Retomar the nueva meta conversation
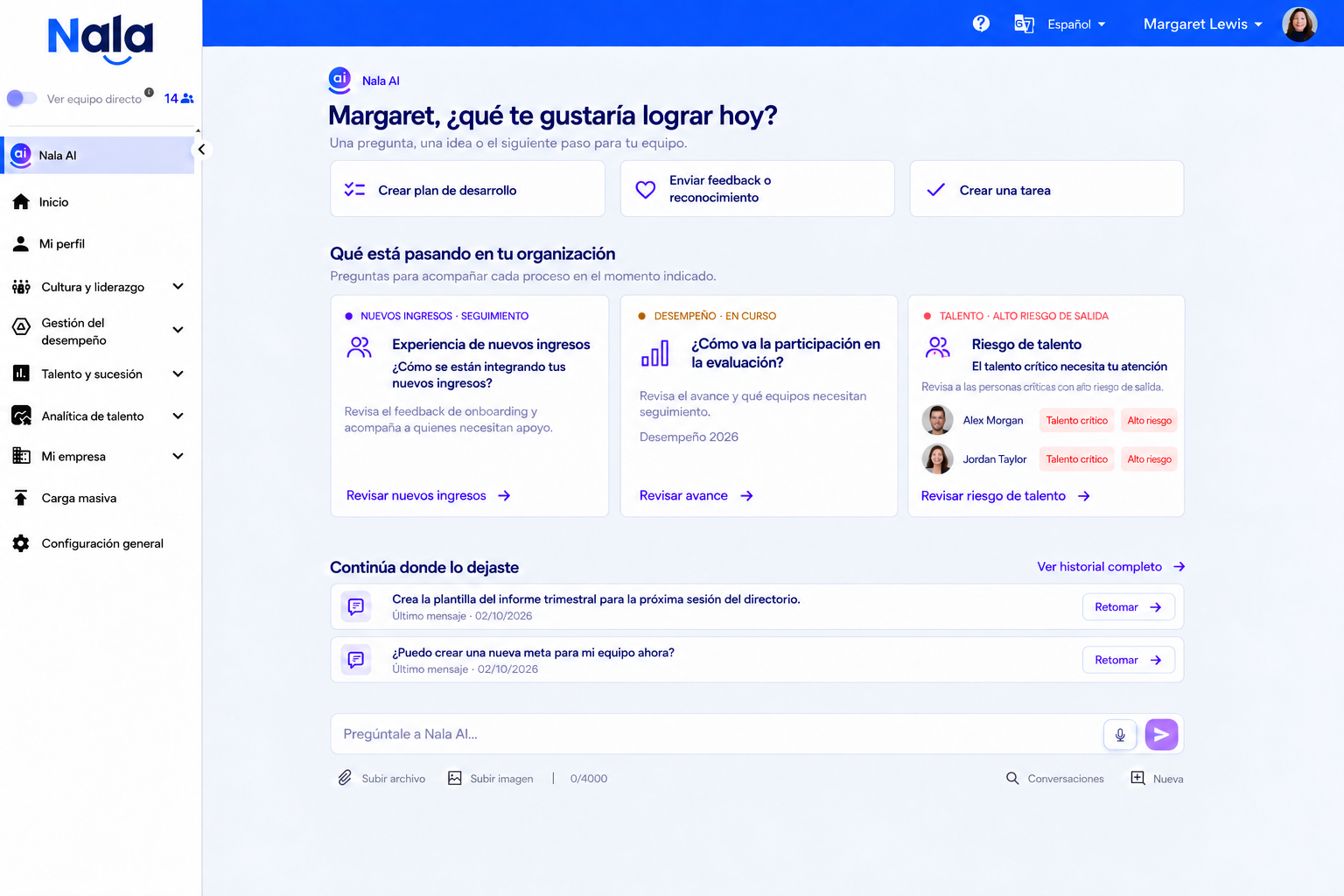 click(x=1129, y=660)
